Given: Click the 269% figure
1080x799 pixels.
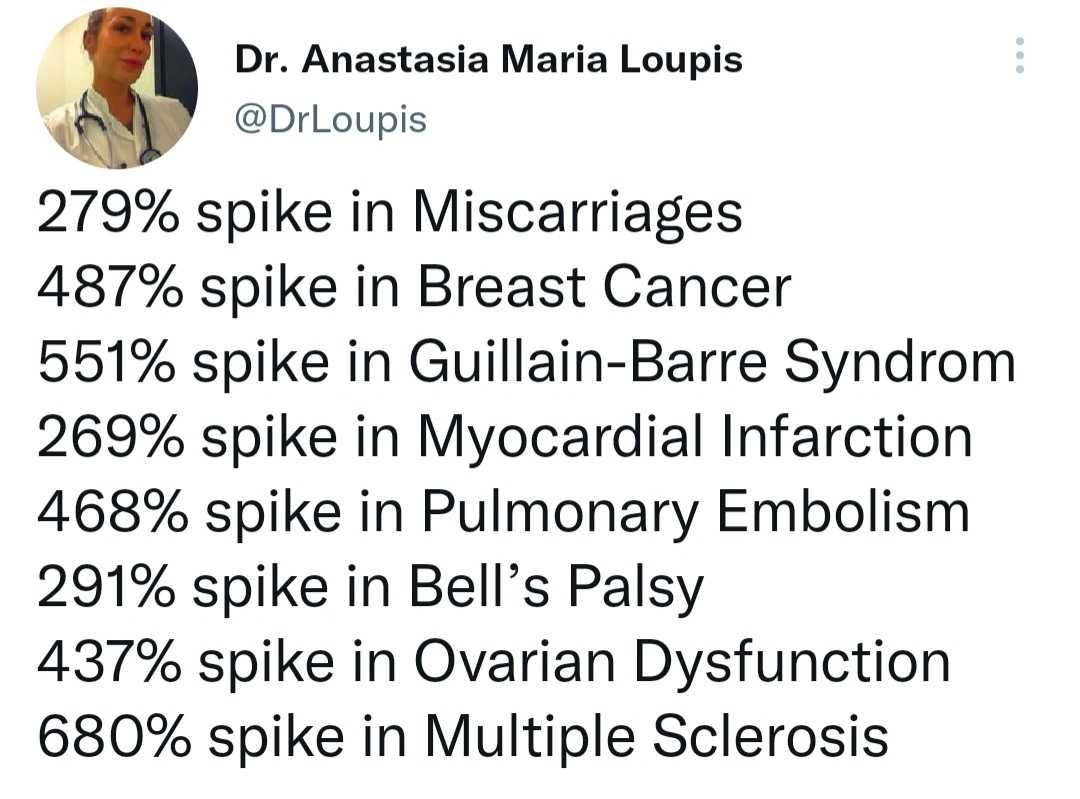Looking at the screenshot, I should coord(108,438).
